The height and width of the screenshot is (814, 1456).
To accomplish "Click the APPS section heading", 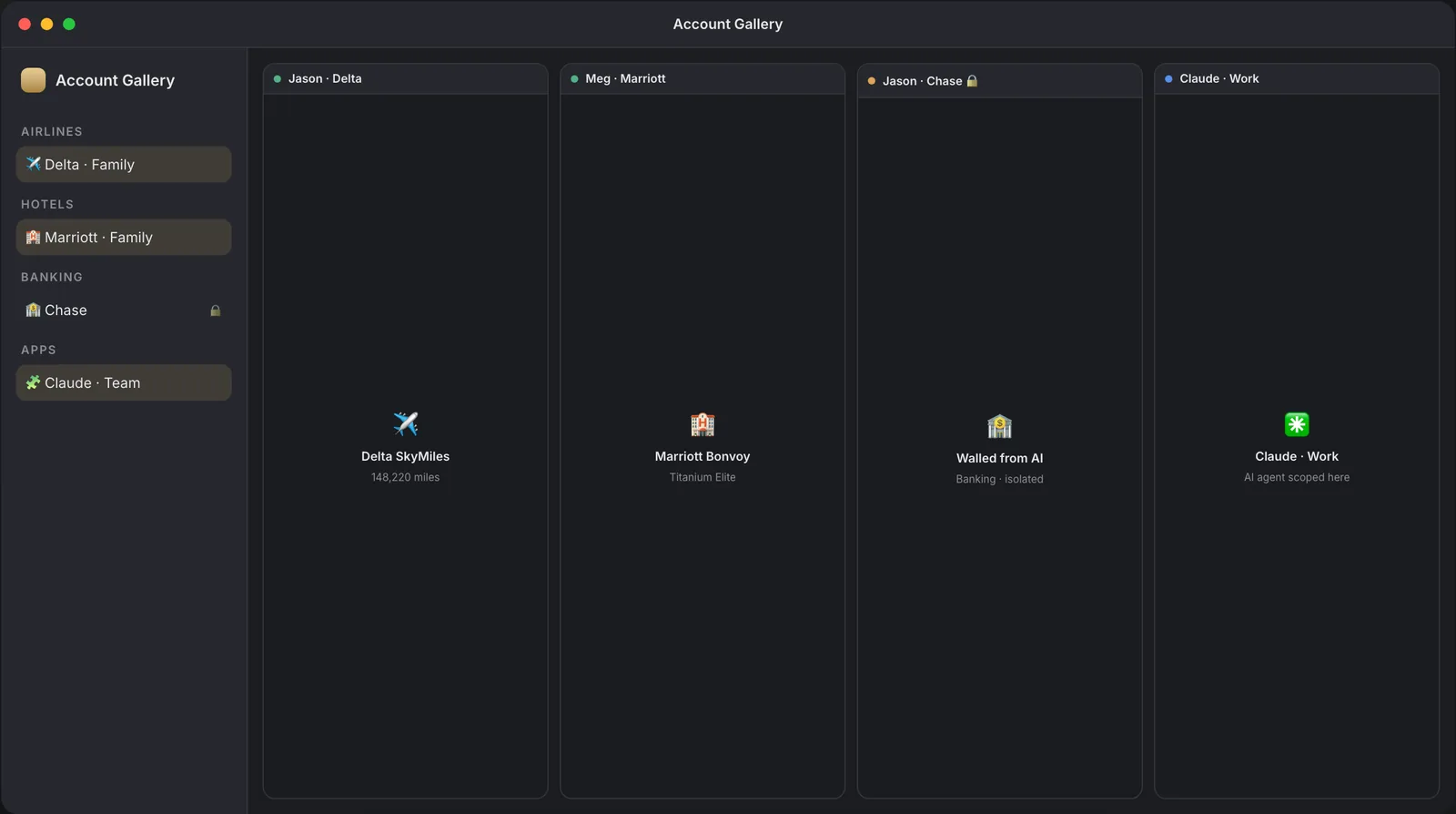I will [x=38, y=350].
